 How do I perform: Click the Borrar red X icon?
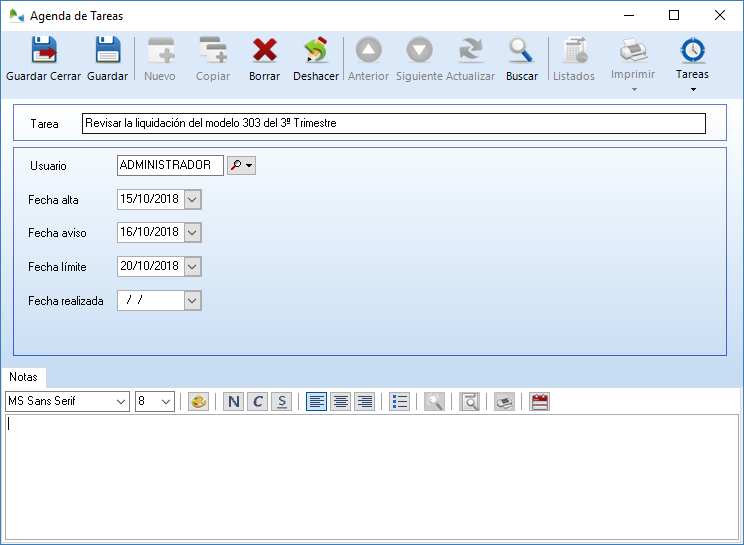[x=264, y=50]
